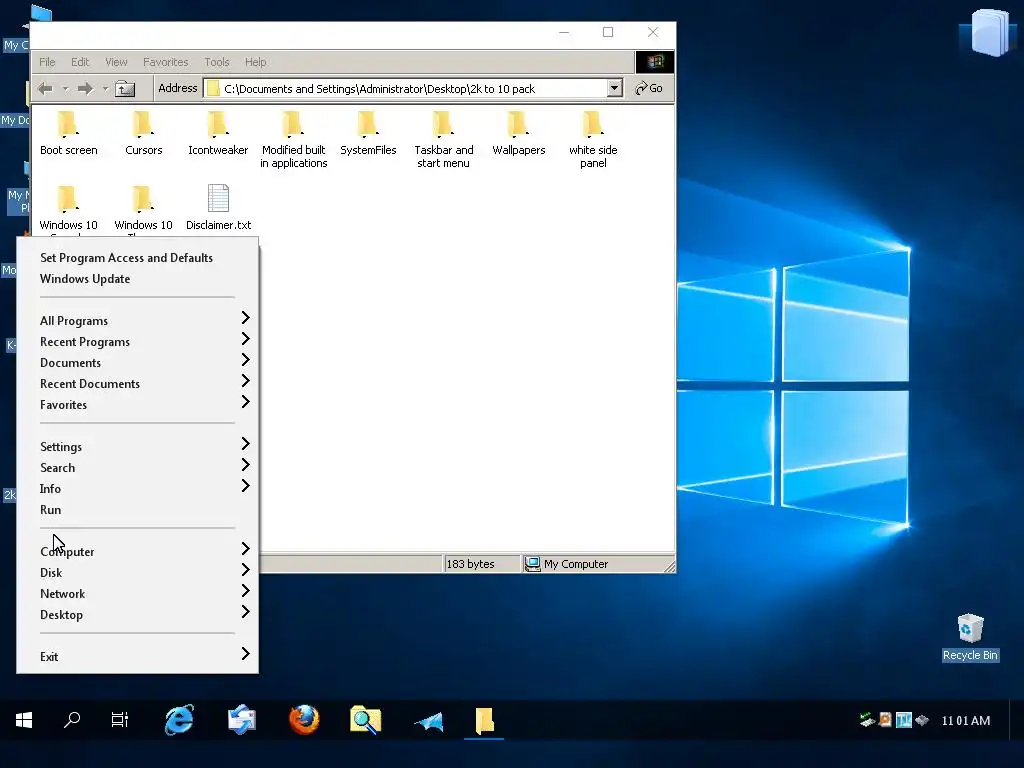This screenshot has height=768, width=1024.
Task: Click the paper plane taskbar icon
Action: click(429, 721)
